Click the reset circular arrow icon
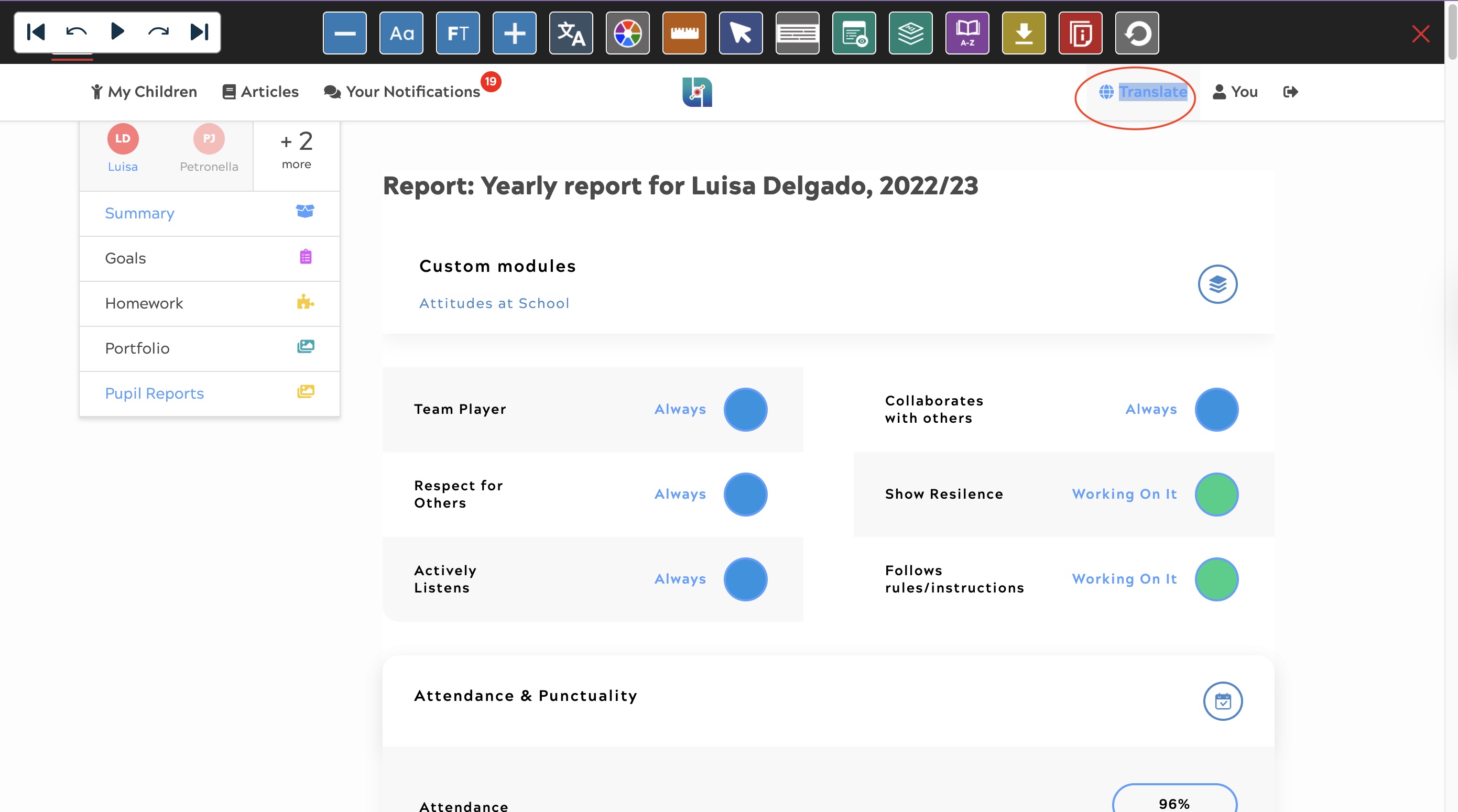Screen dimensions: 1458x812 tap(1137, 33)
